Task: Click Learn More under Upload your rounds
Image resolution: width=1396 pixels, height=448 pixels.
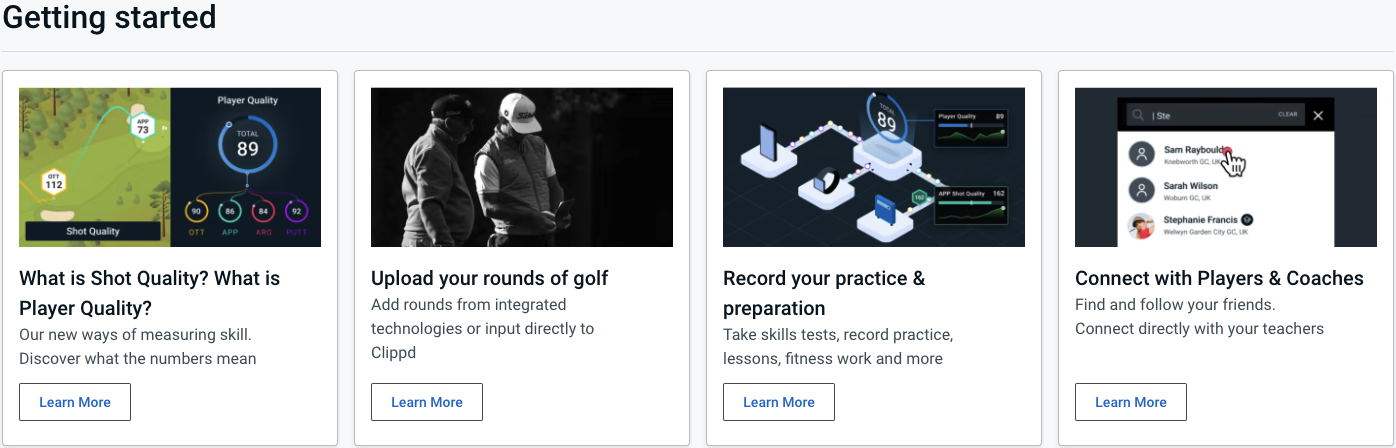Action: 427,402
